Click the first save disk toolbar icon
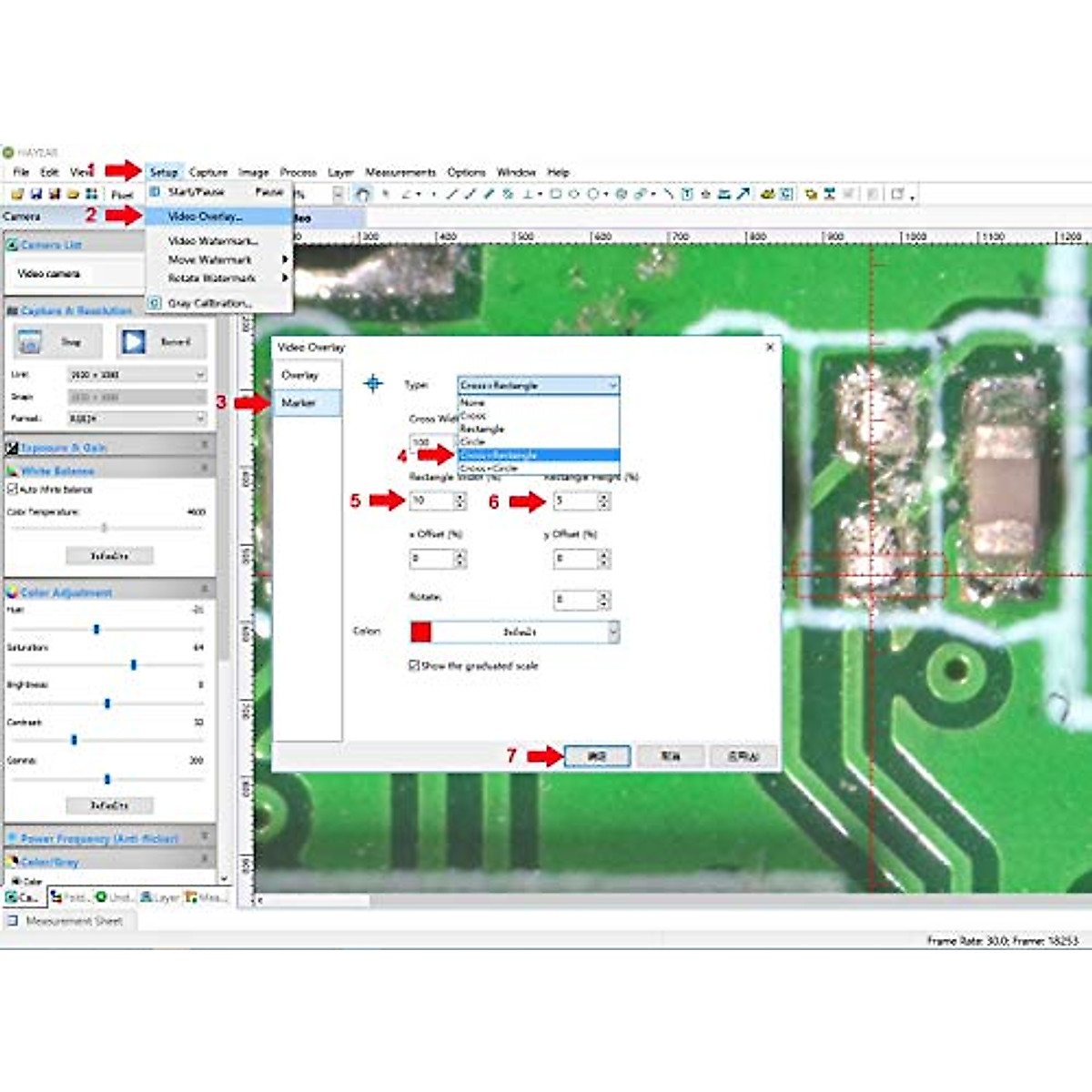1092x1092 pixels. click(x=36, y=194)
